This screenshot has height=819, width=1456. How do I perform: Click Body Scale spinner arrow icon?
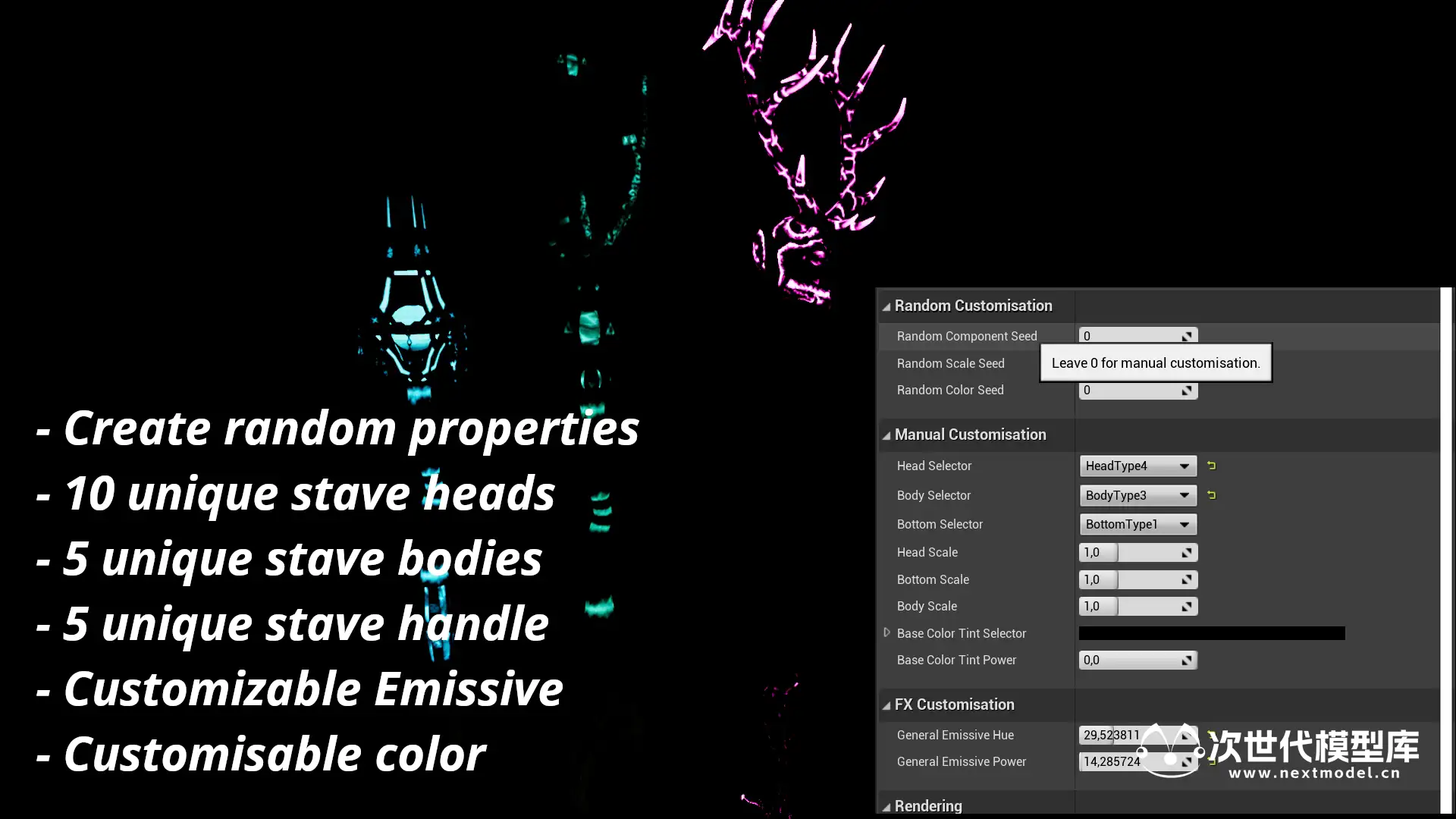[1187, 607]
